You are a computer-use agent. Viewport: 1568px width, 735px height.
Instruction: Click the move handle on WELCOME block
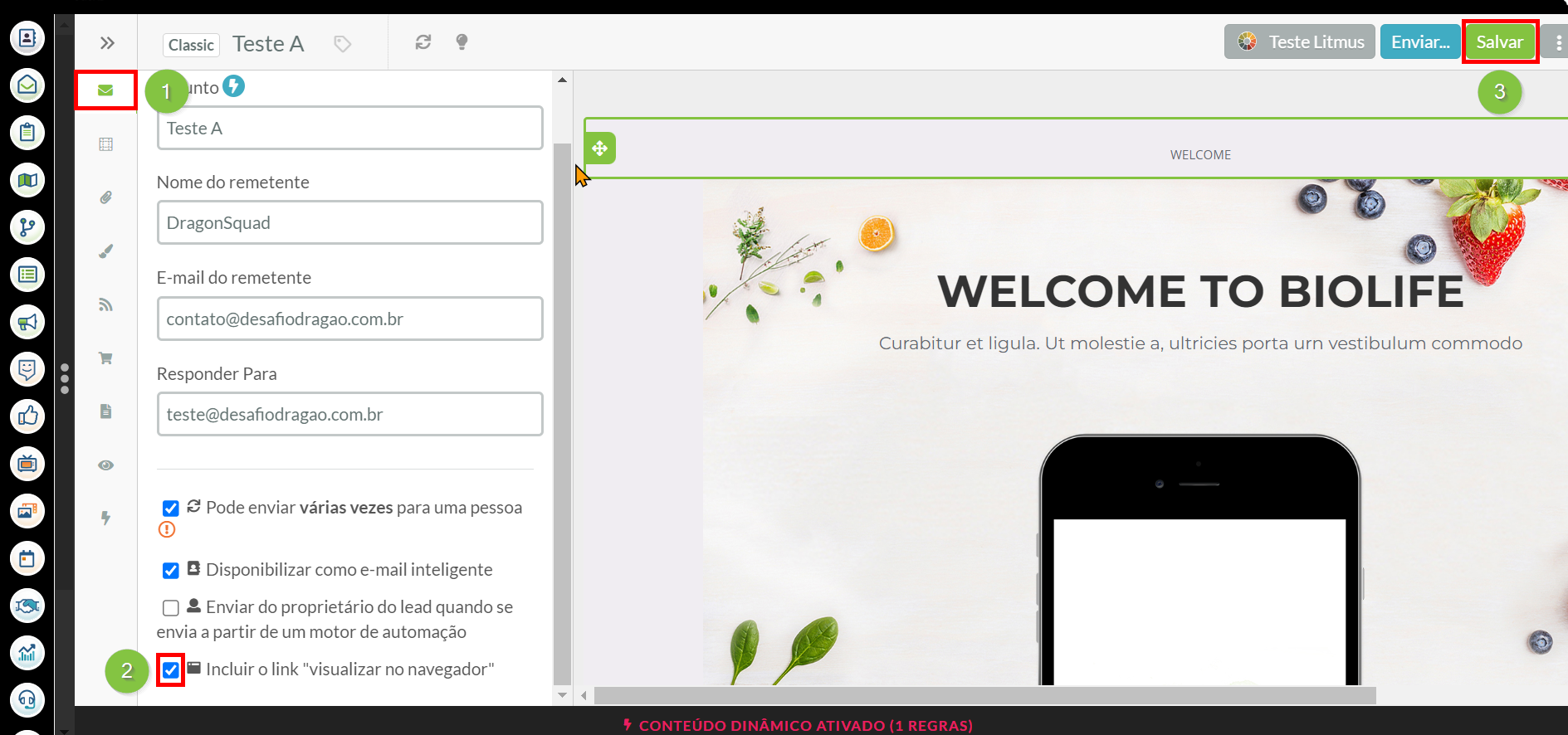tap(600, 148)
